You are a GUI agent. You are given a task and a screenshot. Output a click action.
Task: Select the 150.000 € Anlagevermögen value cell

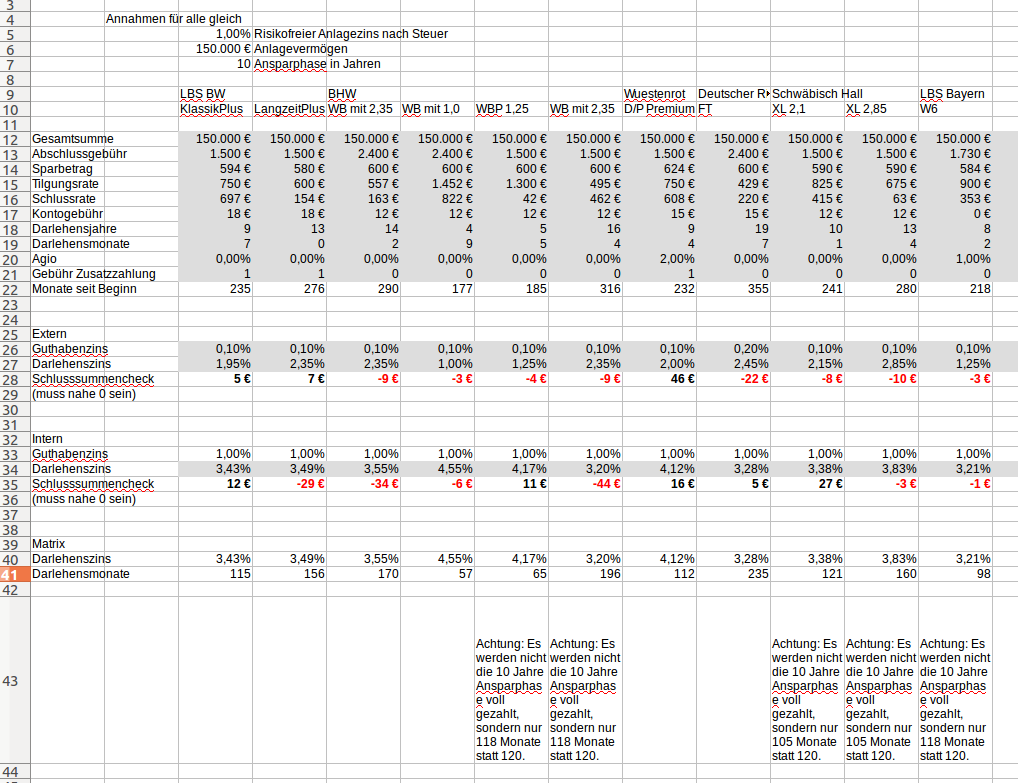(x=216, y=49)
